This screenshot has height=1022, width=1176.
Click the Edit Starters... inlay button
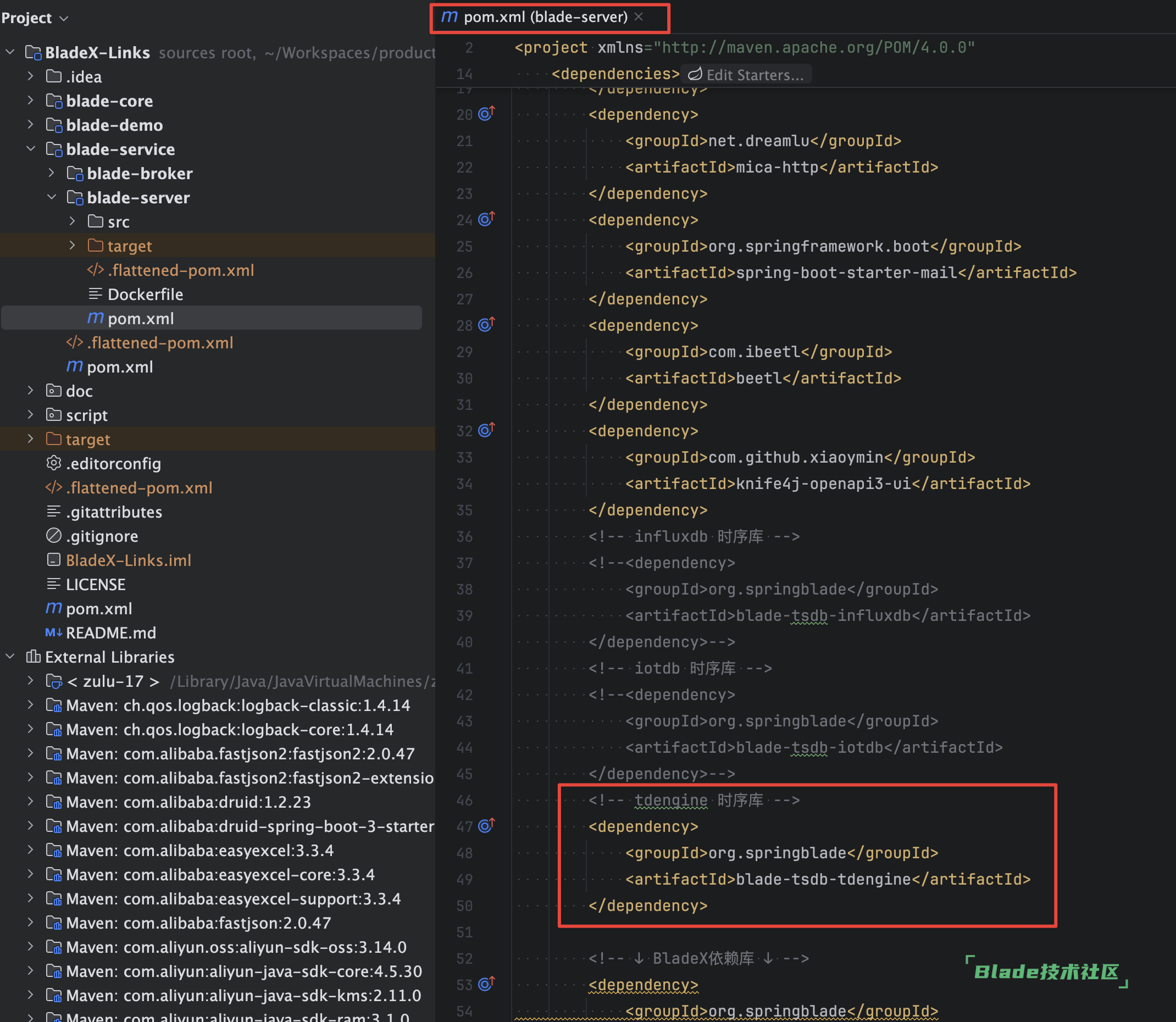(747, 75)
